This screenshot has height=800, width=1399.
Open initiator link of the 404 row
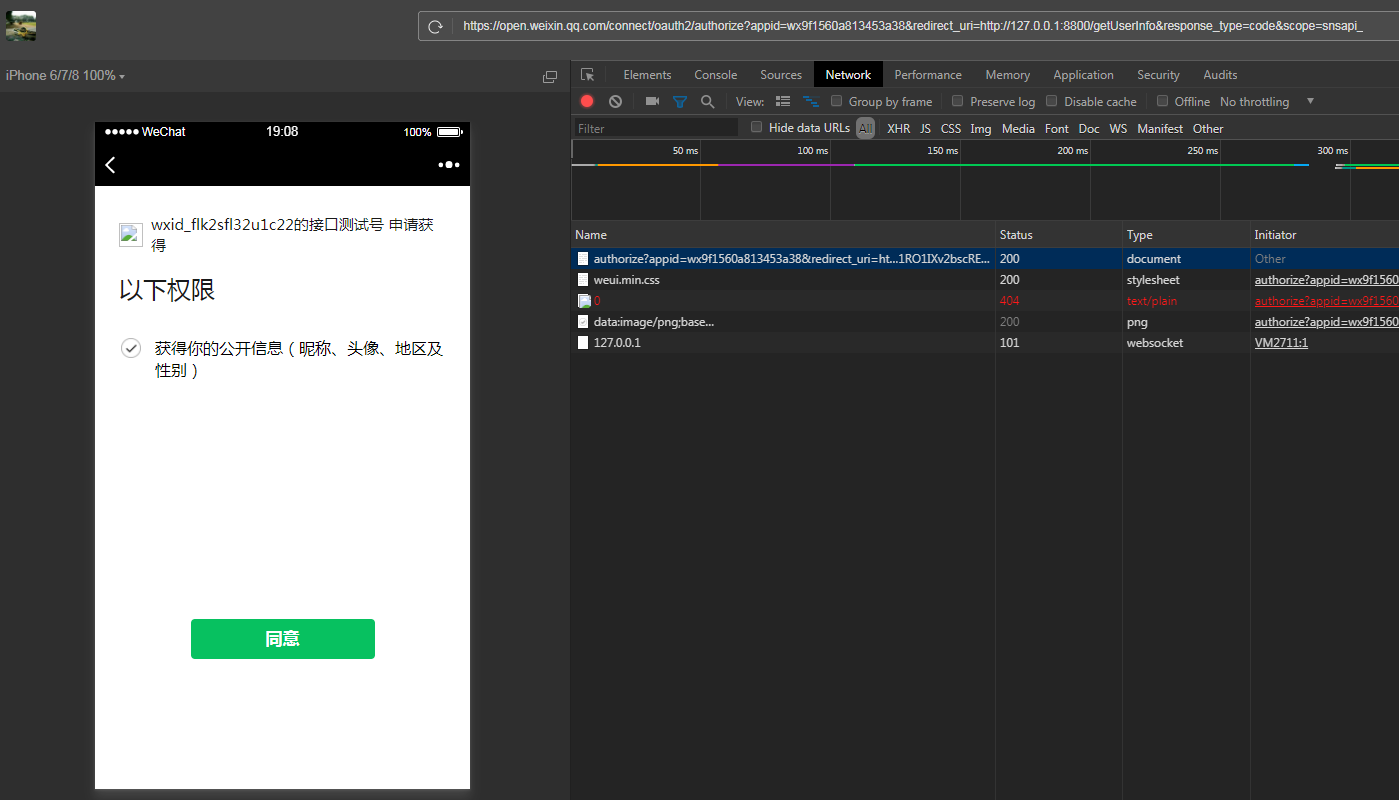tap(1327, 301)
